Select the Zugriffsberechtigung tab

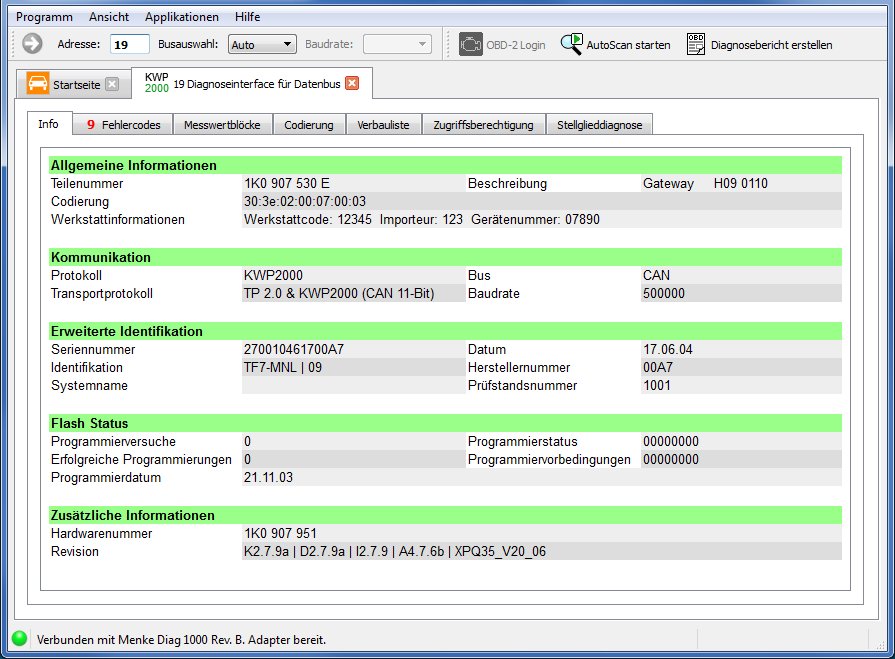pos(484,125)
